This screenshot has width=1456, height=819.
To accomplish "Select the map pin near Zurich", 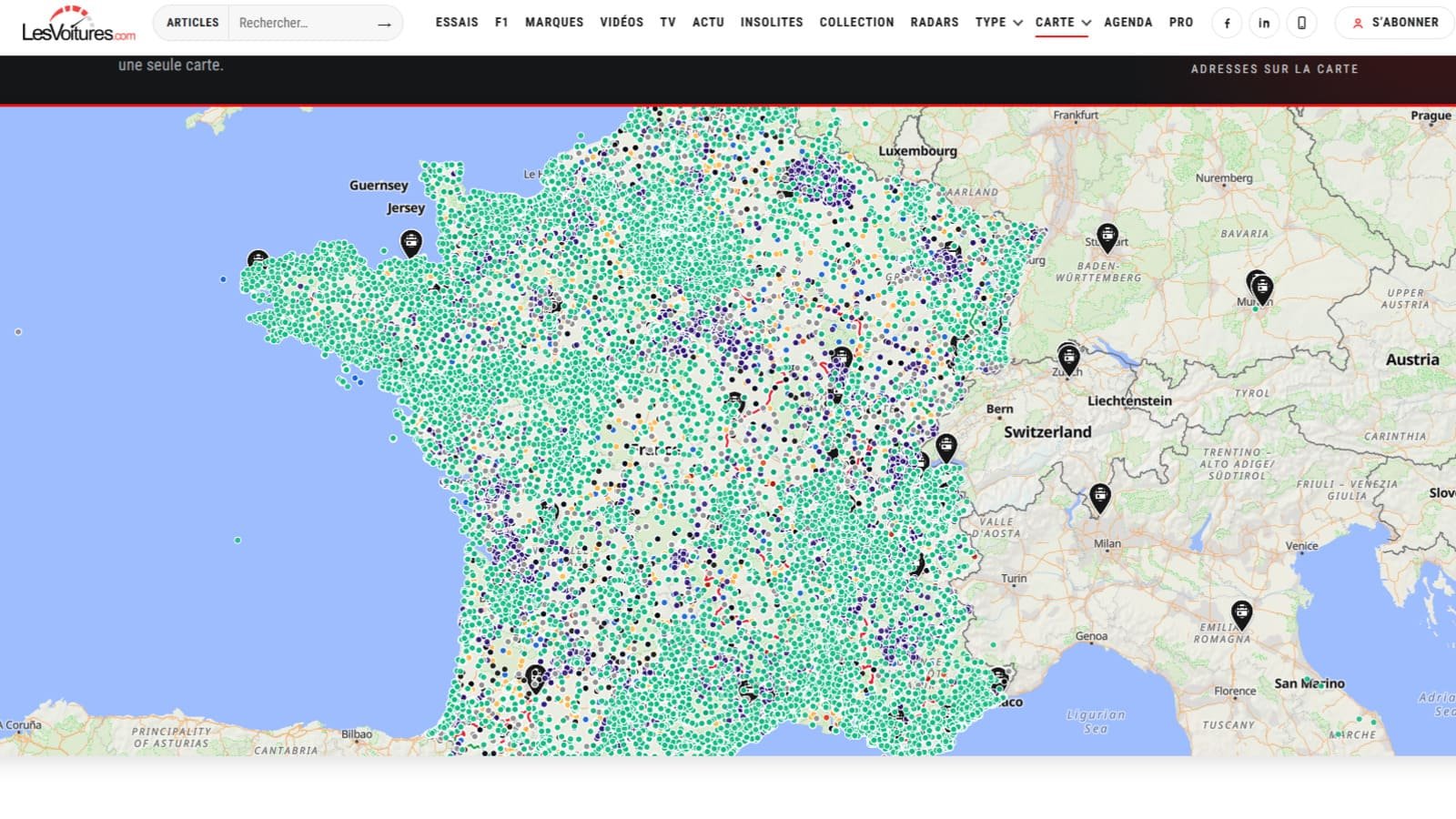I will (1068, 358).
